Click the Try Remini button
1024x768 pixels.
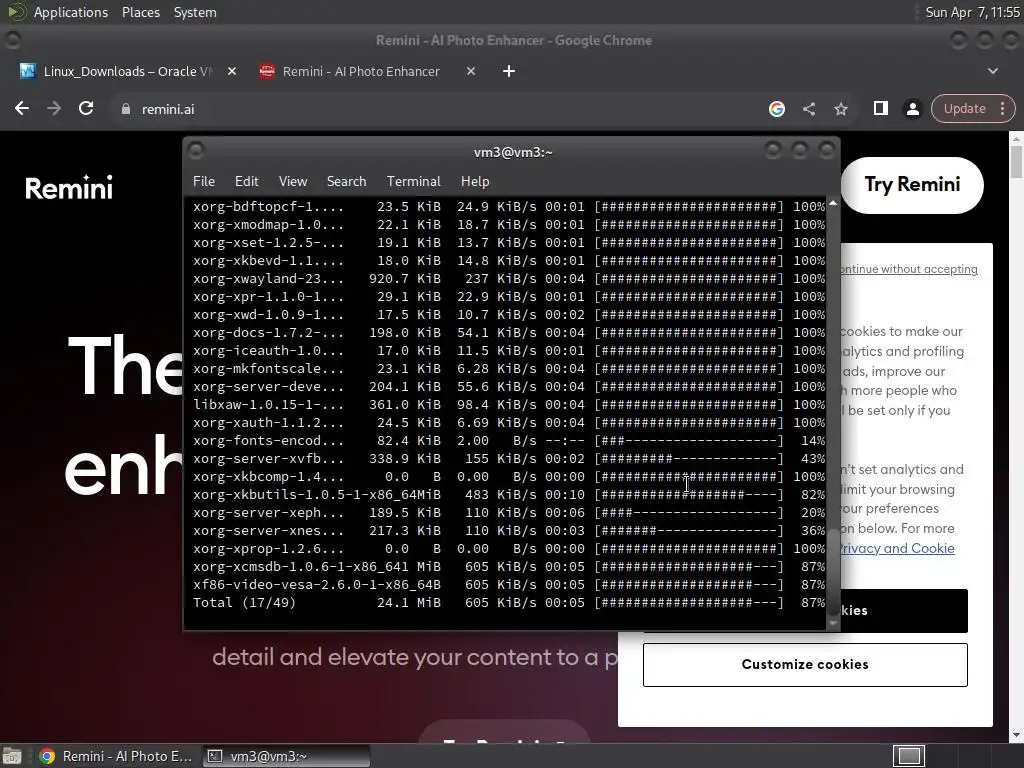pyautogui.click(x=912, y=185)
